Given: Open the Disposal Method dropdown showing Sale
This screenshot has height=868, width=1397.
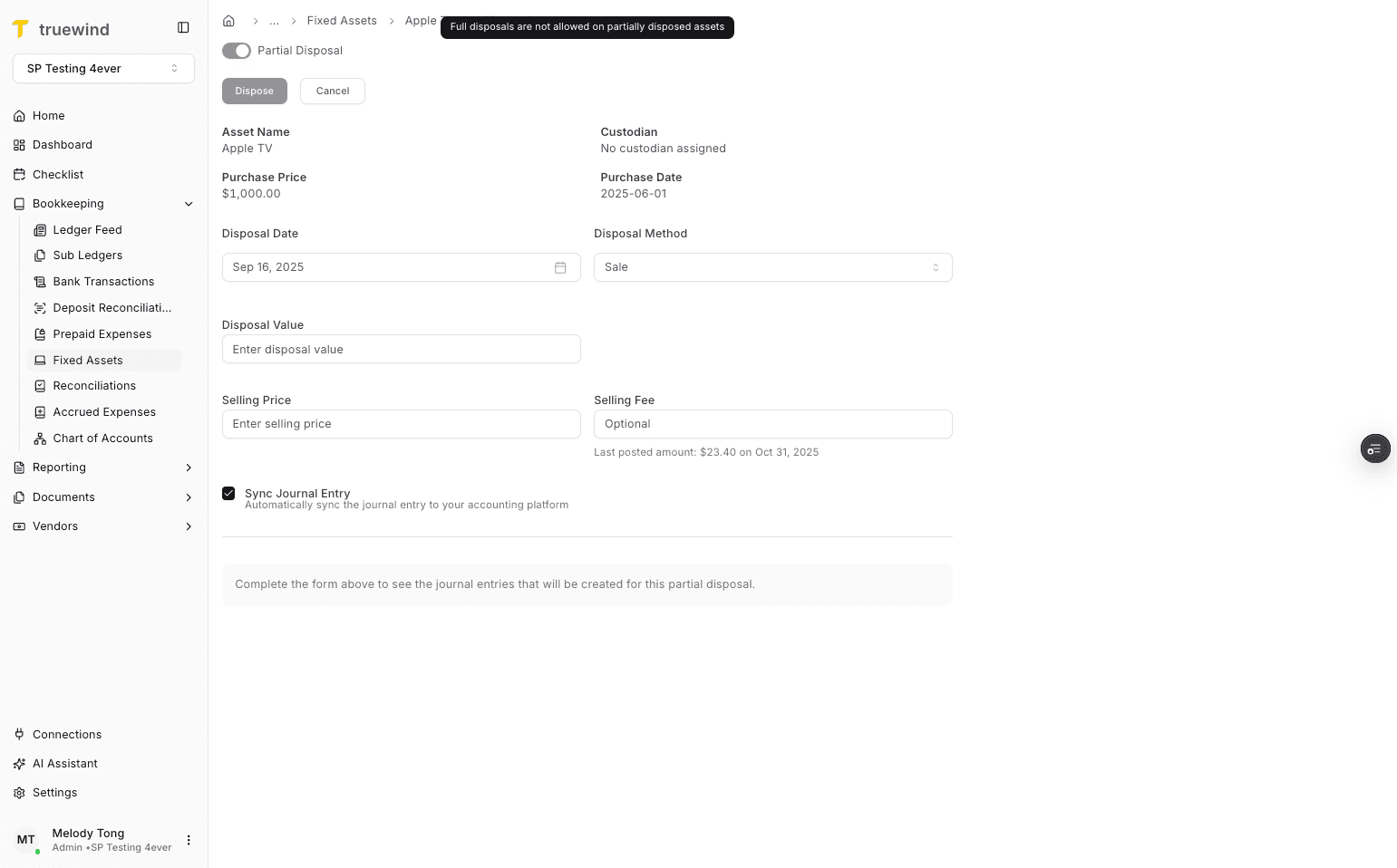Looking at the screenshot, I should [772, 267].
